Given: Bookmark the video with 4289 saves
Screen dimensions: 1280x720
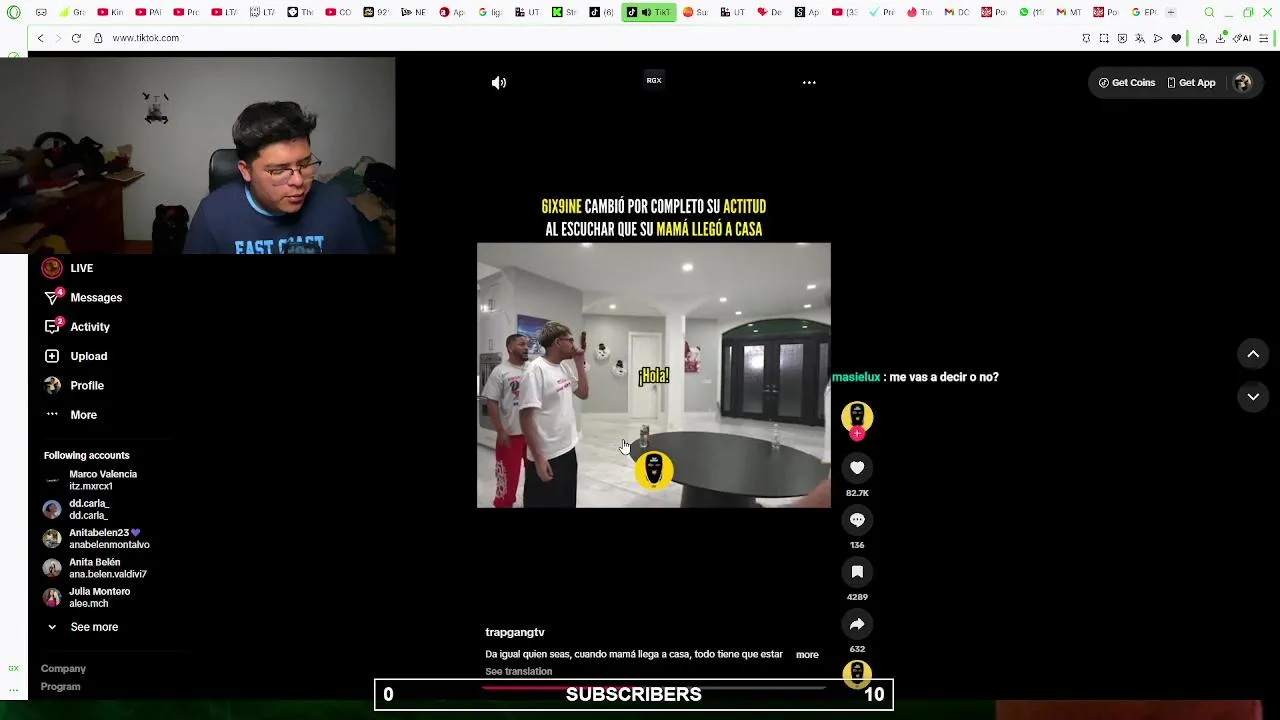Looking at the screenshot, I should pos(857,571).
